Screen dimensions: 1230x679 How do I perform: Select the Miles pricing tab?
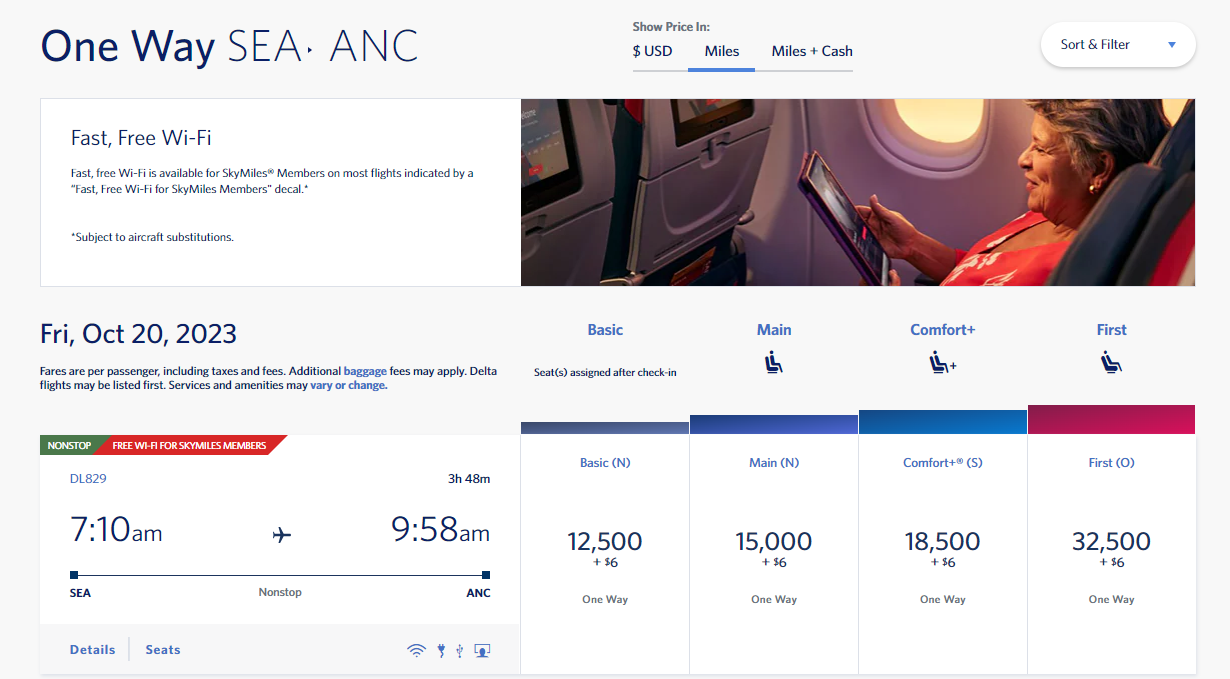(721, 50)
